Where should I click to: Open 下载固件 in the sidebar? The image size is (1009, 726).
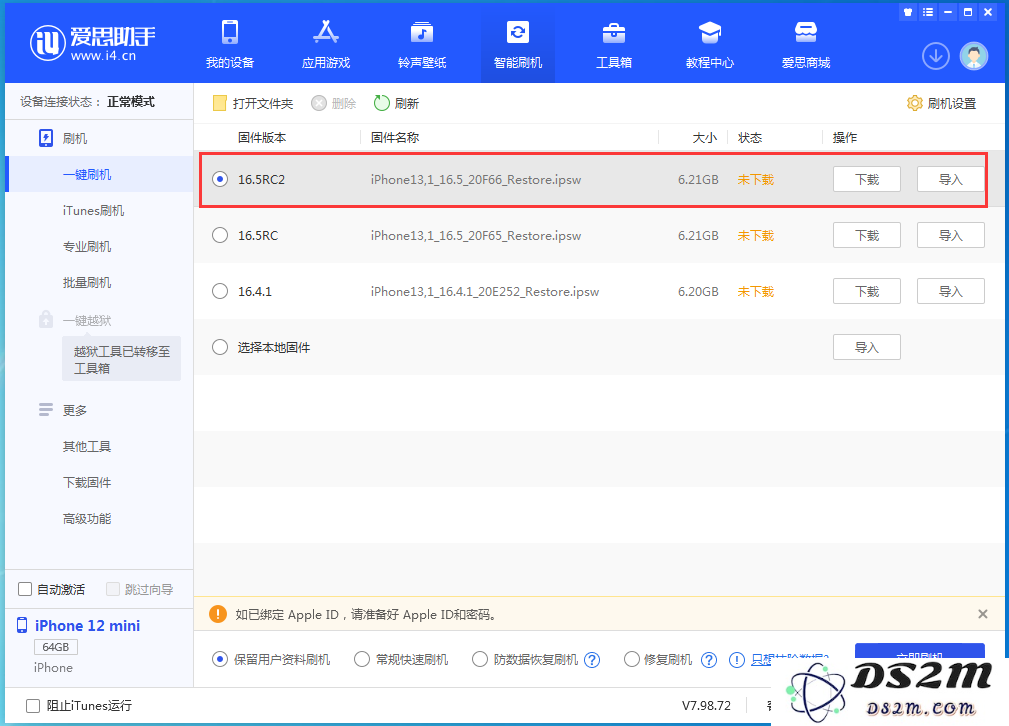pyautogui.click(x=87, y=482)
